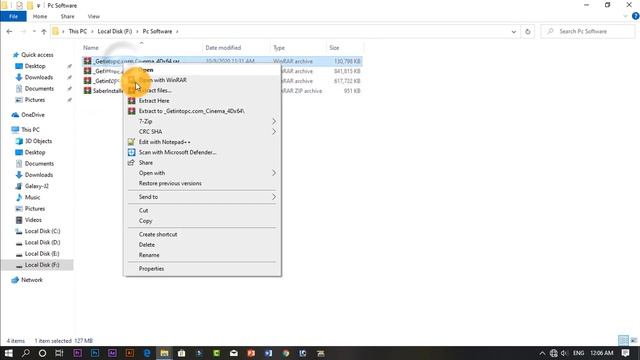
Task: Click Delete in the context menu
Action: click(147, 244)
